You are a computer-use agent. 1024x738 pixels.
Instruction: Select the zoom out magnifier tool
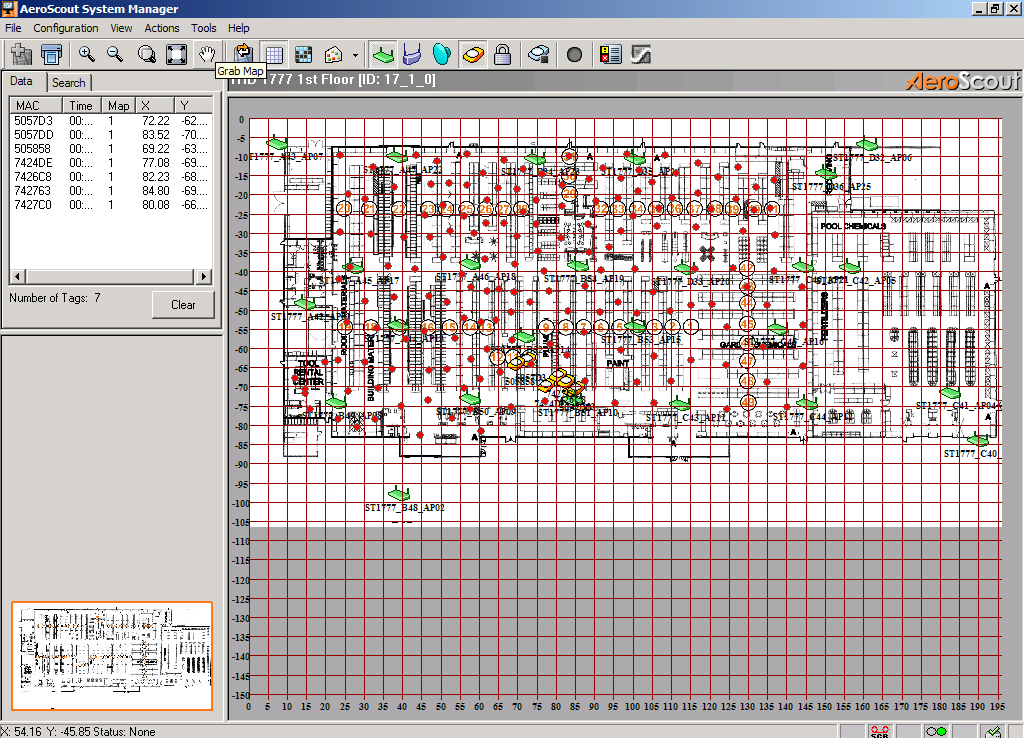[116, 54]
